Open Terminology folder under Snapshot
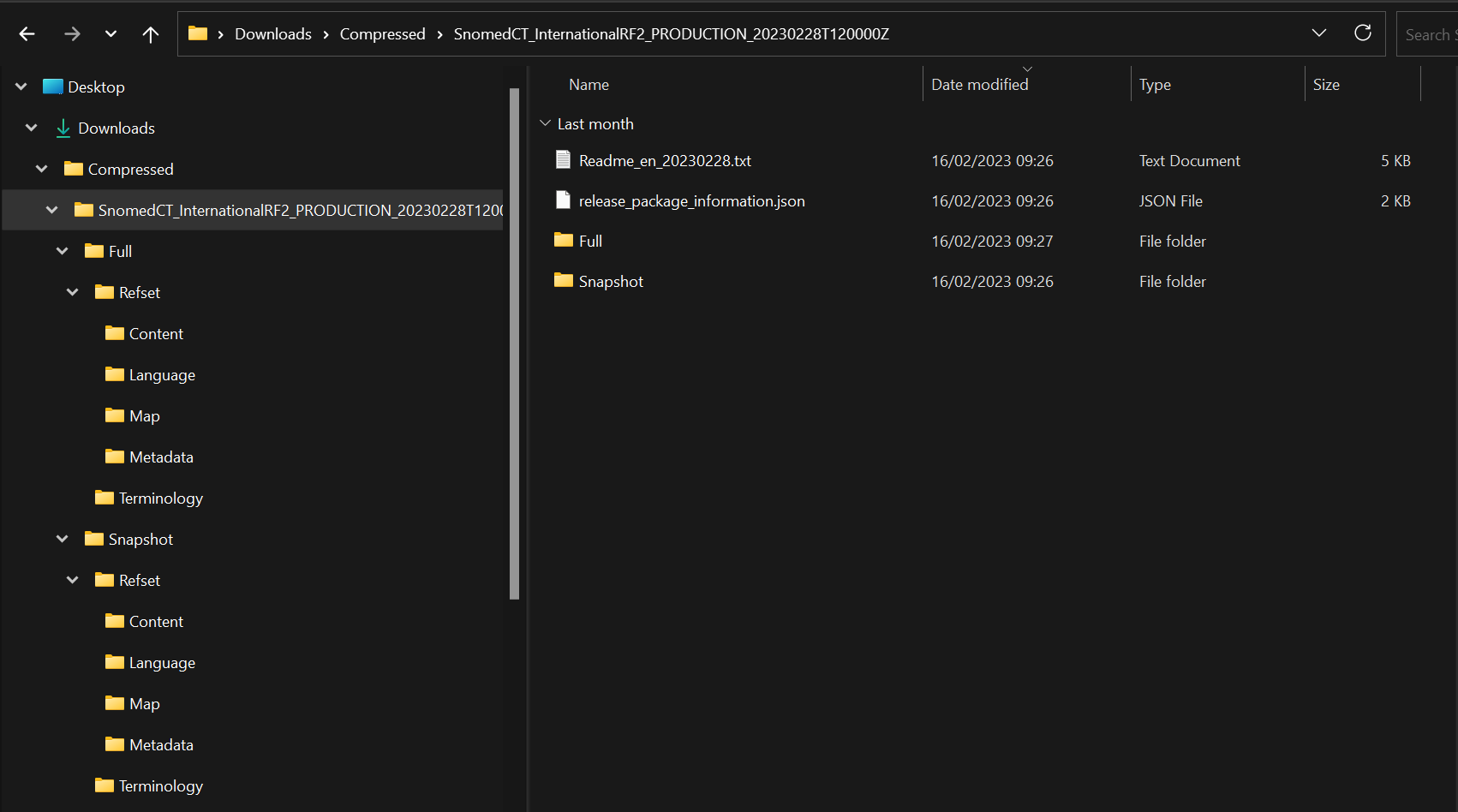 (160, 786)
